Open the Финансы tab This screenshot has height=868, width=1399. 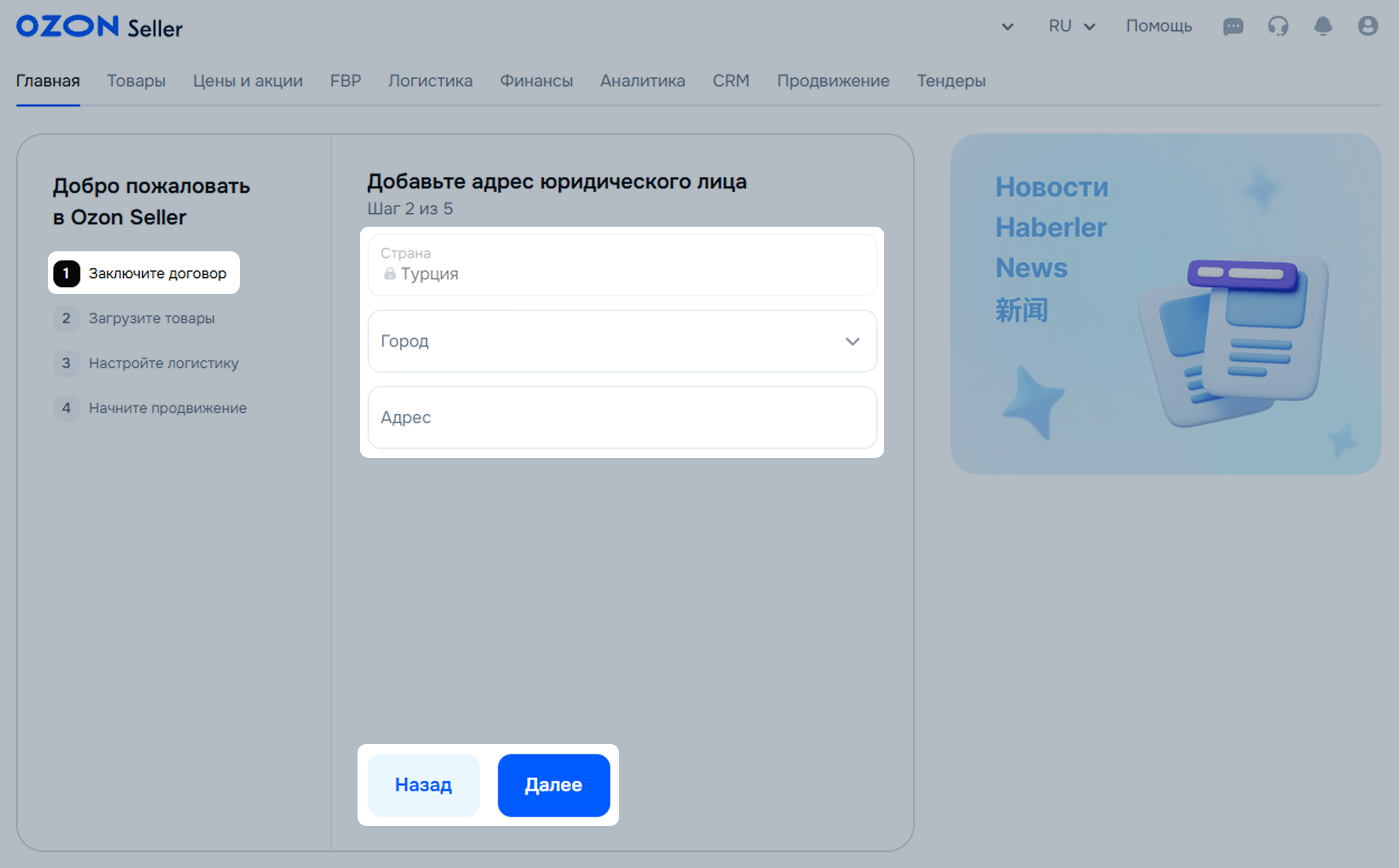click(536, 81)
